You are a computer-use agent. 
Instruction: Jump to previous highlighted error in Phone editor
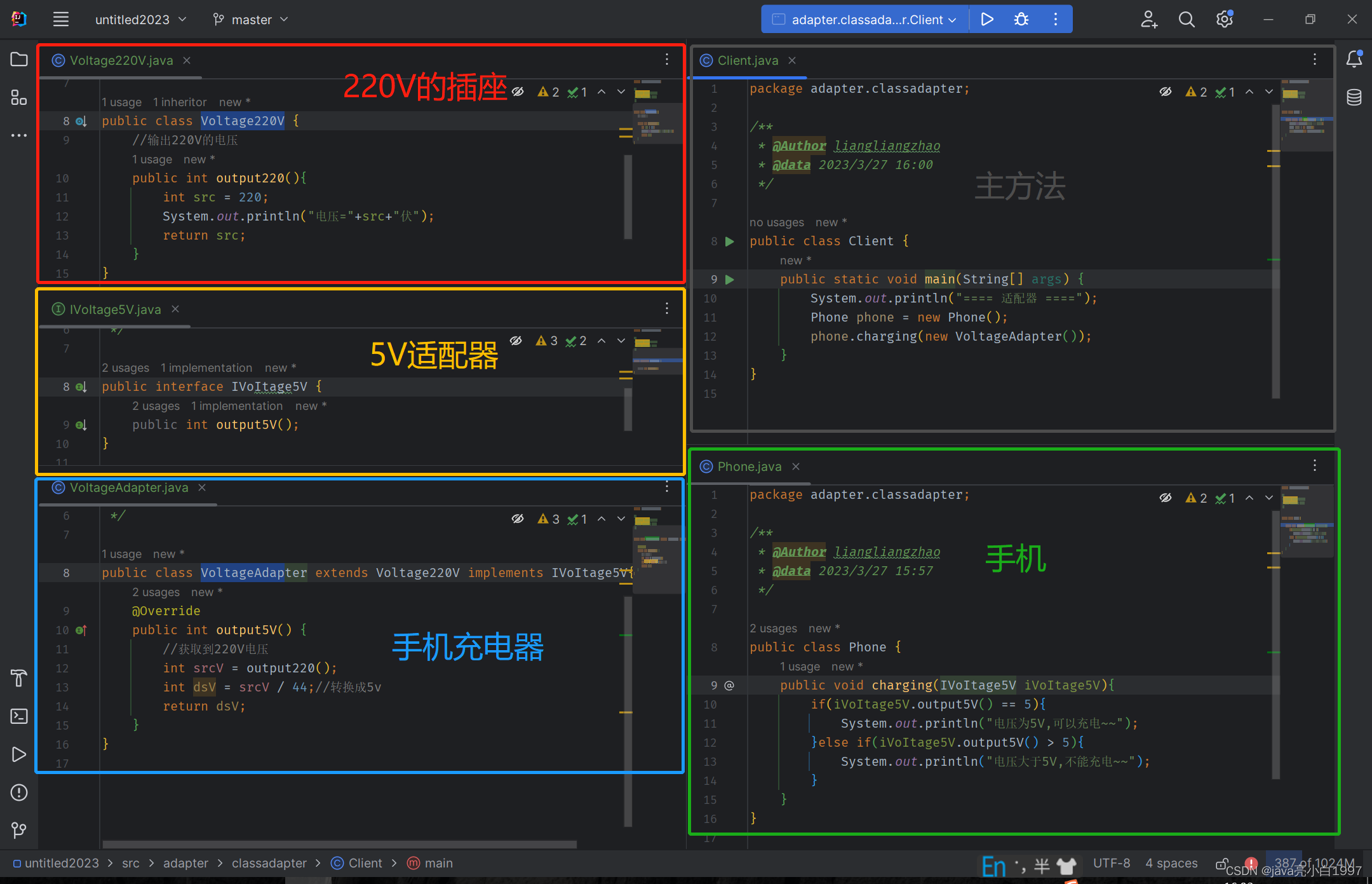point(1249,498)
